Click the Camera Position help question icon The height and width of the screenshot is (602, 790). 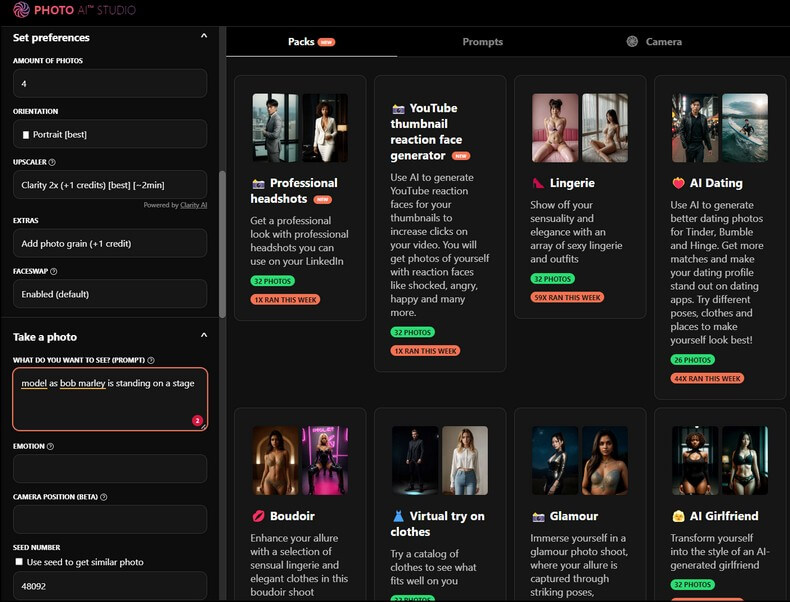click(x=103, y=497)
